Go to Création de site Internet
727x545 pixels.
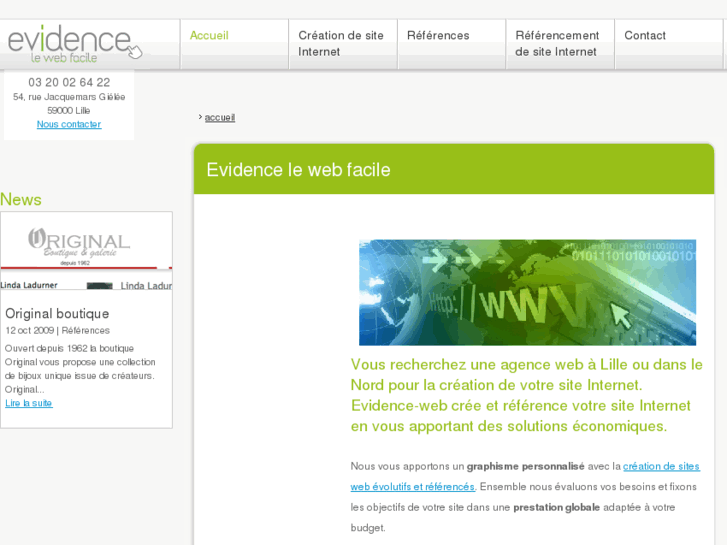coord(341,44)
